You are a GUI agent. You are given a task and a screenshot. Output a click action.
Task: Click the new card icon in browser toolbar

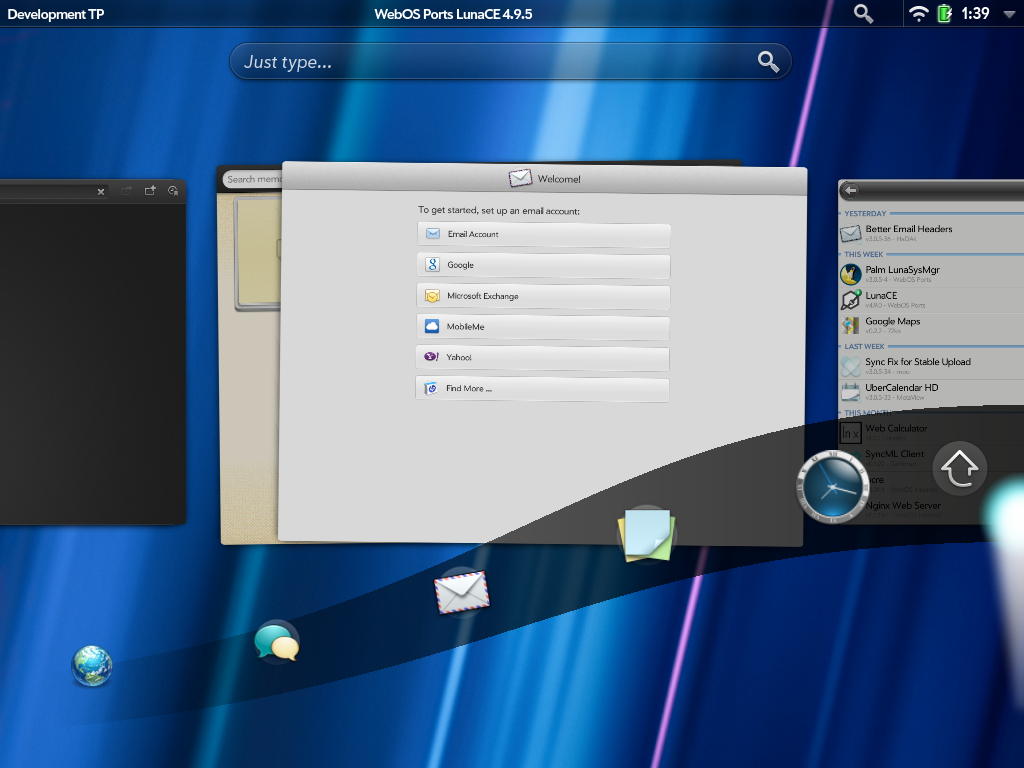150,190
